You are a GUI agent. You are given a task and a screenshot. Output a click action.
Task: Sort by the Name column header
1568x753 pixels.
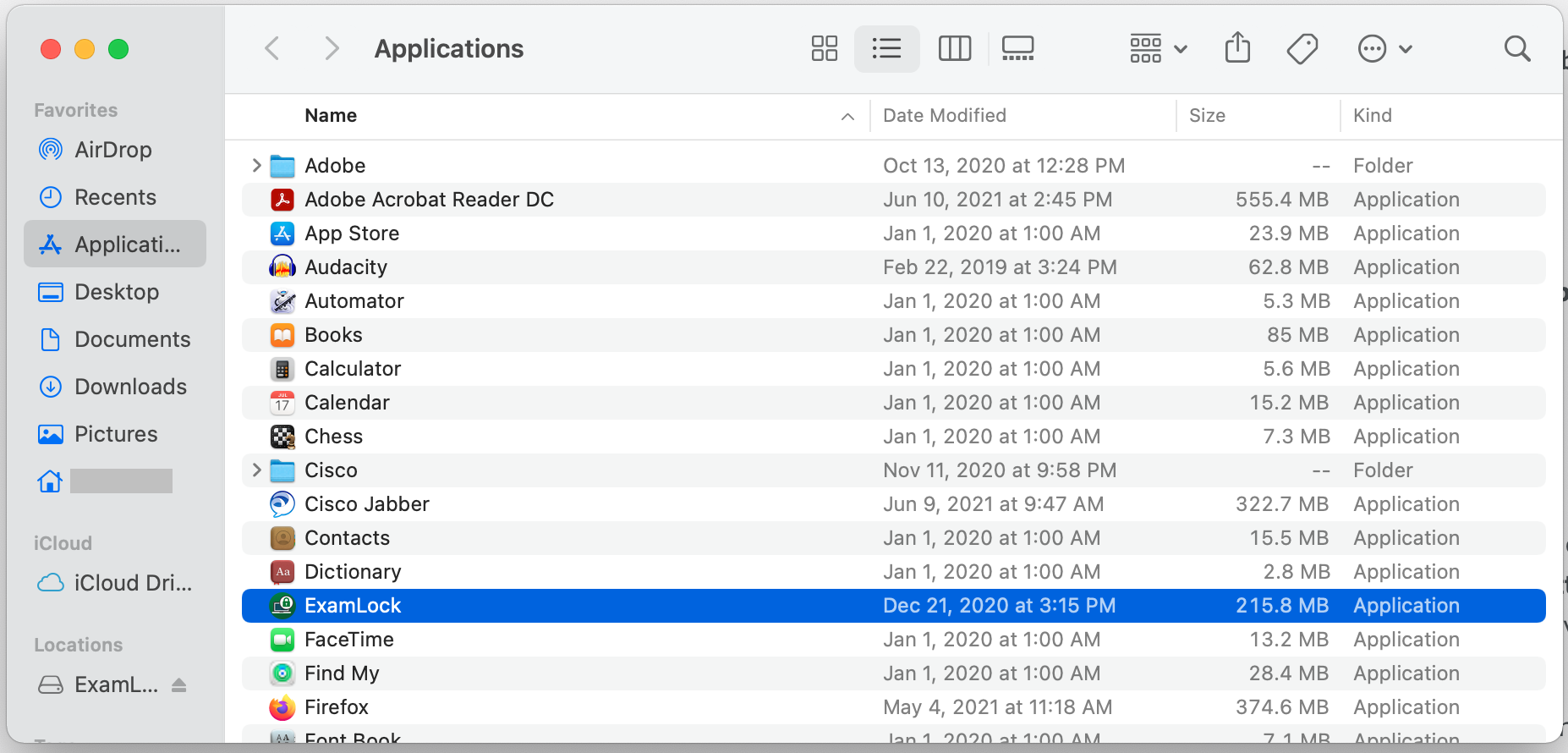point(331,115)
